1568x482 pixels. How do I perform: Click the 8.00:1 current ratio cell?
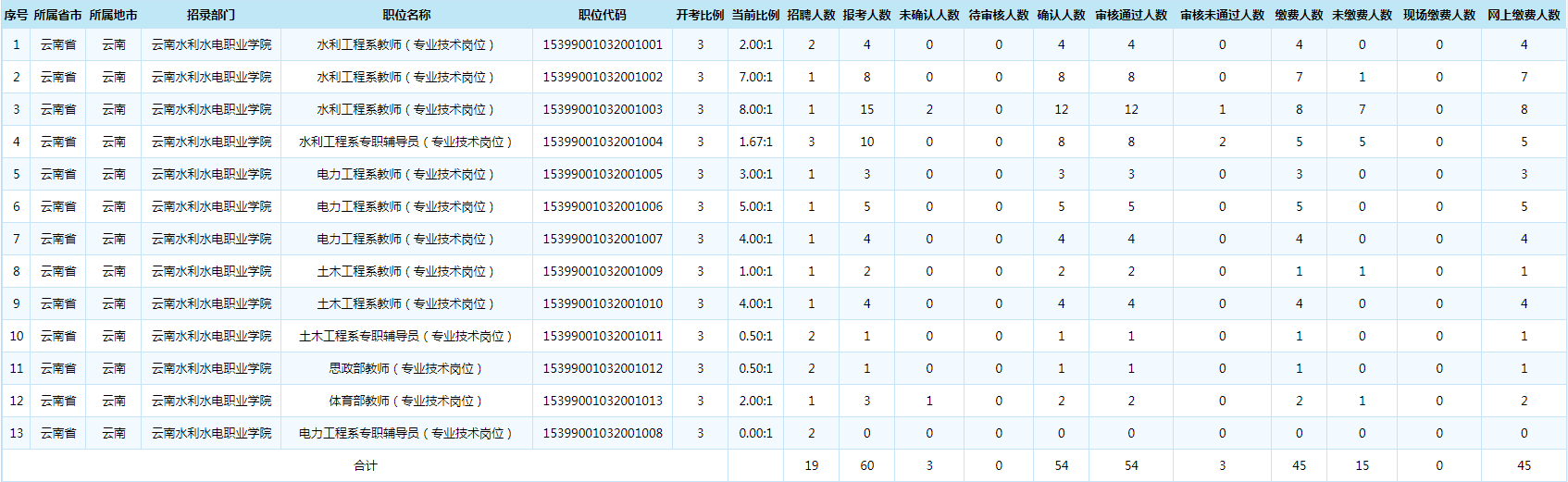(x=755, y=109)
